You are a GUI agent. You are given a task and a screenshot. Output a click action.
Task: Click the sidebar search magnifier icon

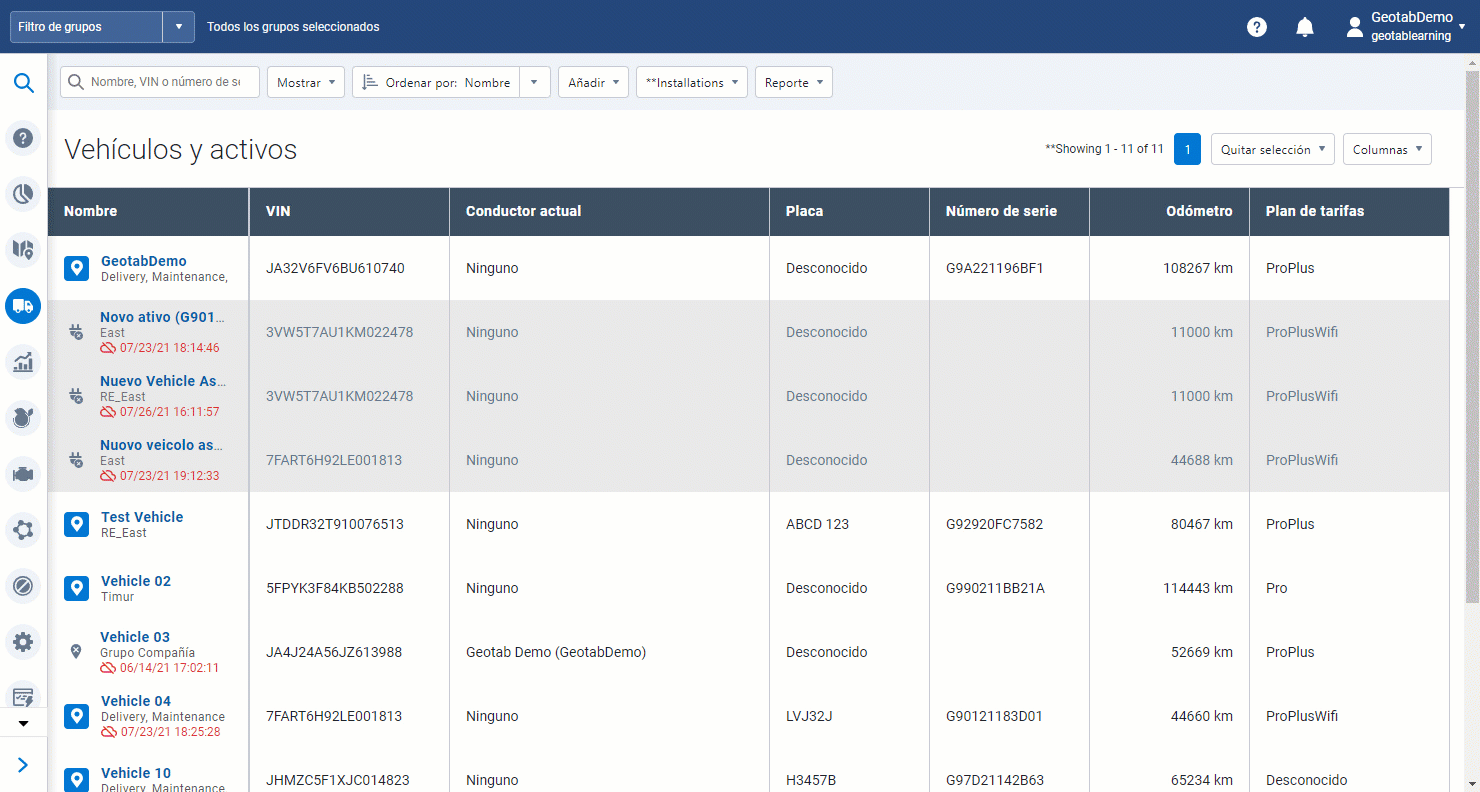[23, 82]
